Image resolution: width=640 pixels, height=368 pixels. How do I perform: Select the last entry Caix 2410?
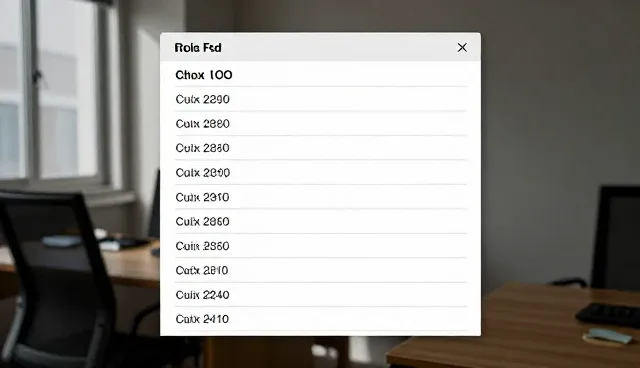pyautogui.click(x=320, y=319)
